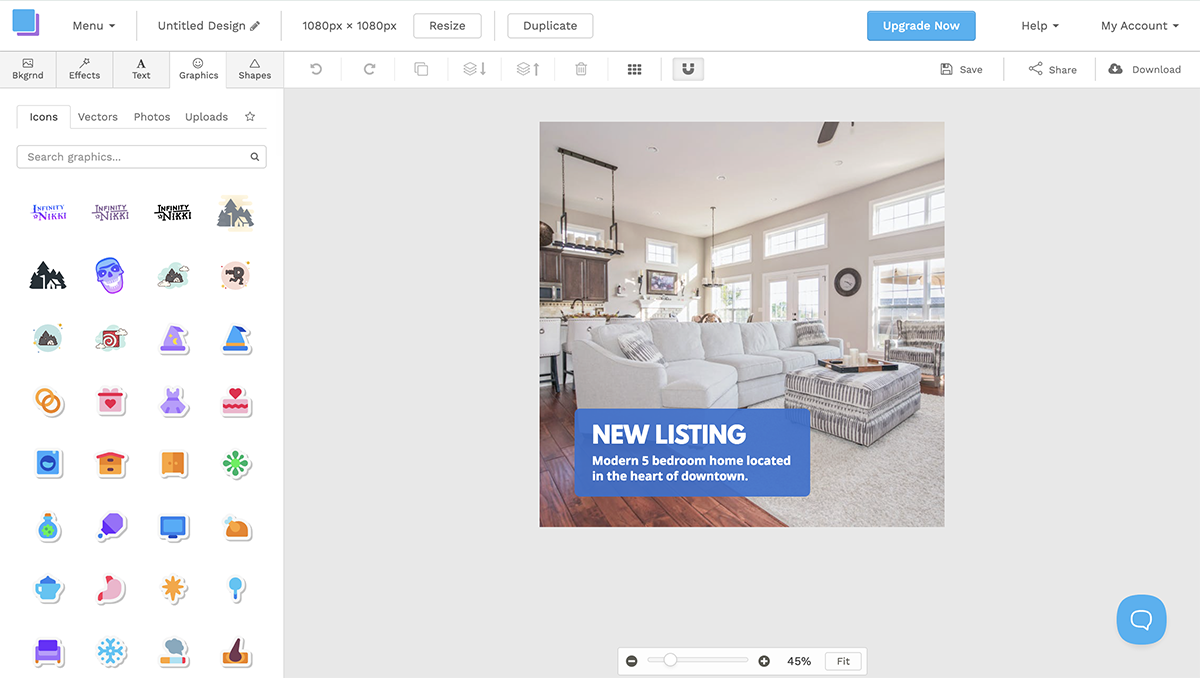This screenshot has height=678, width=1200.
Task: Redo the last action
Action: [x=368, y=68]
